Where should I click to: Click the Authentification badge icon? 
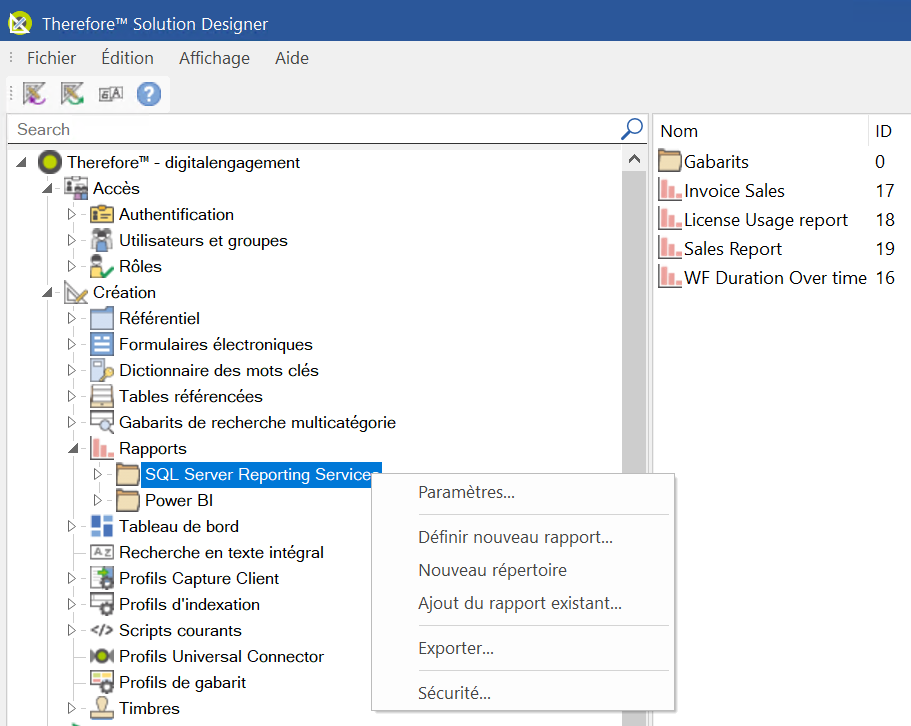click(102, 214)
